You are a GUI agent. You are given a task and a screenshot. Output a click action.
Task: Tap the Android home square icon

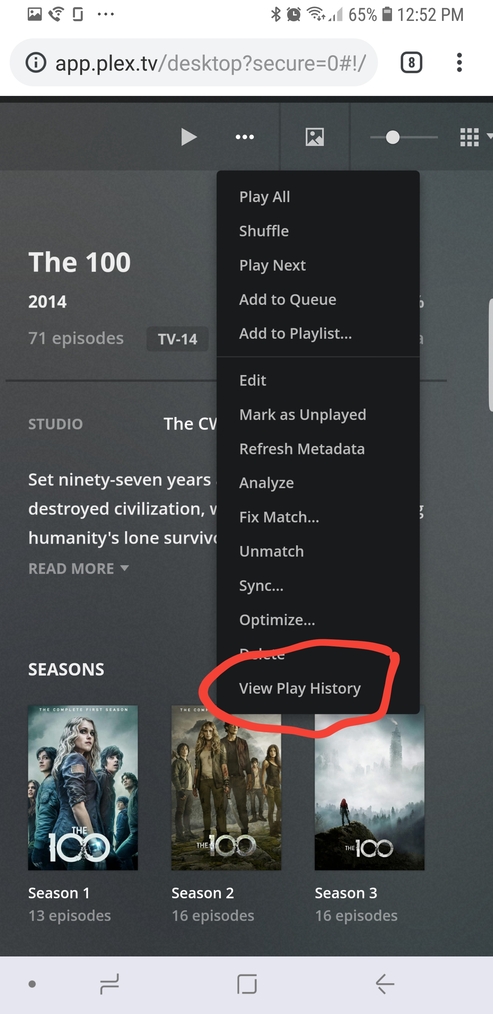246,984
